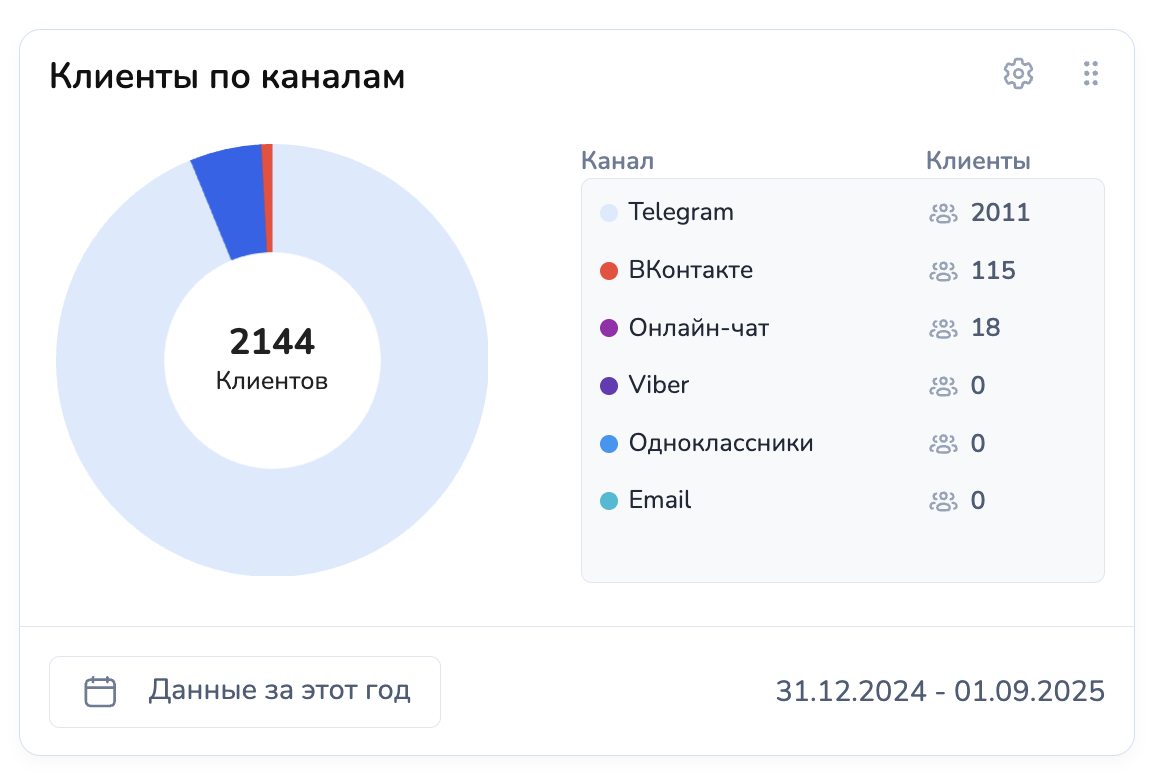Toggle the Онлайн-чат purple legend dot
This screenshot has height=776, width=1164.
pos(609,328)
